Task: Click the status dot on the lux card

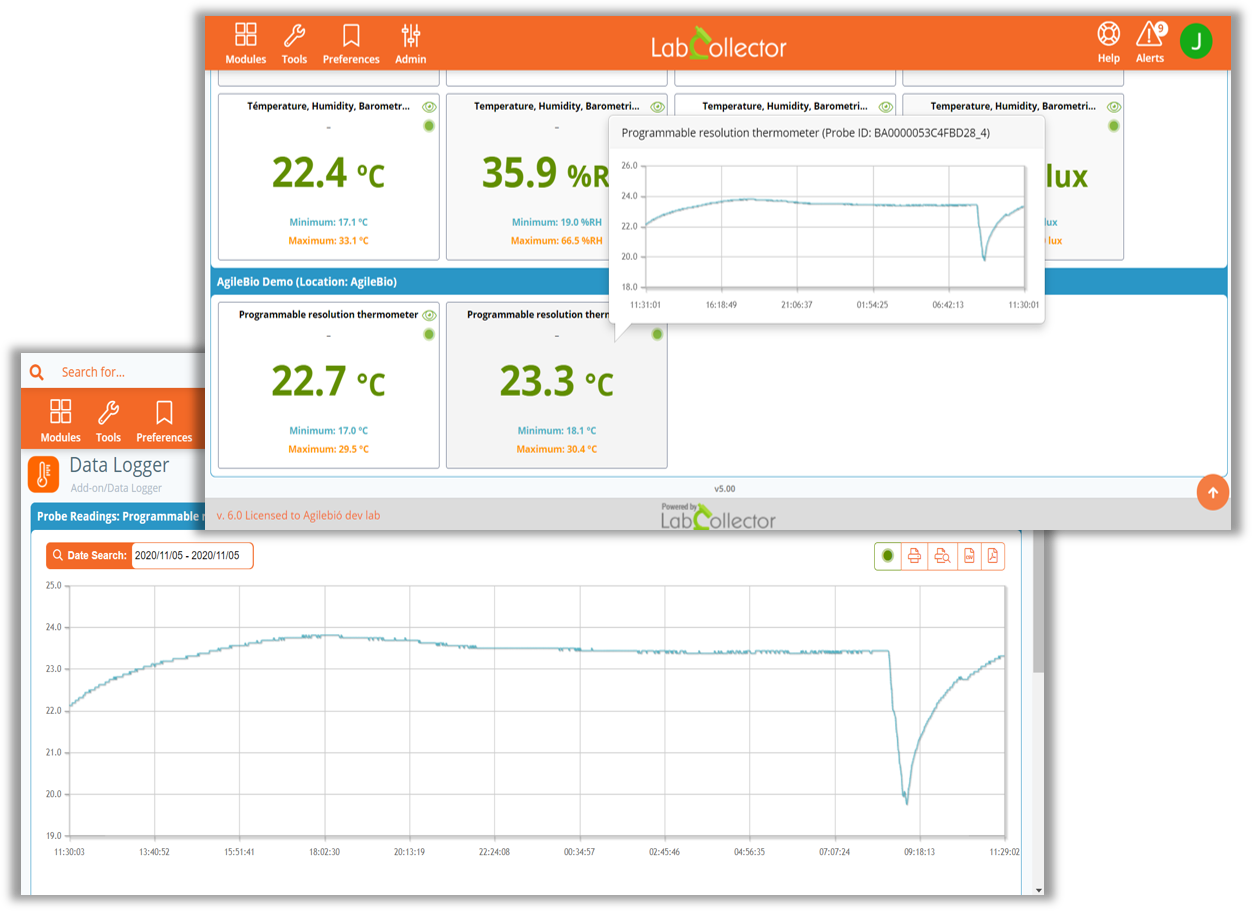Action: point(1113,126)
